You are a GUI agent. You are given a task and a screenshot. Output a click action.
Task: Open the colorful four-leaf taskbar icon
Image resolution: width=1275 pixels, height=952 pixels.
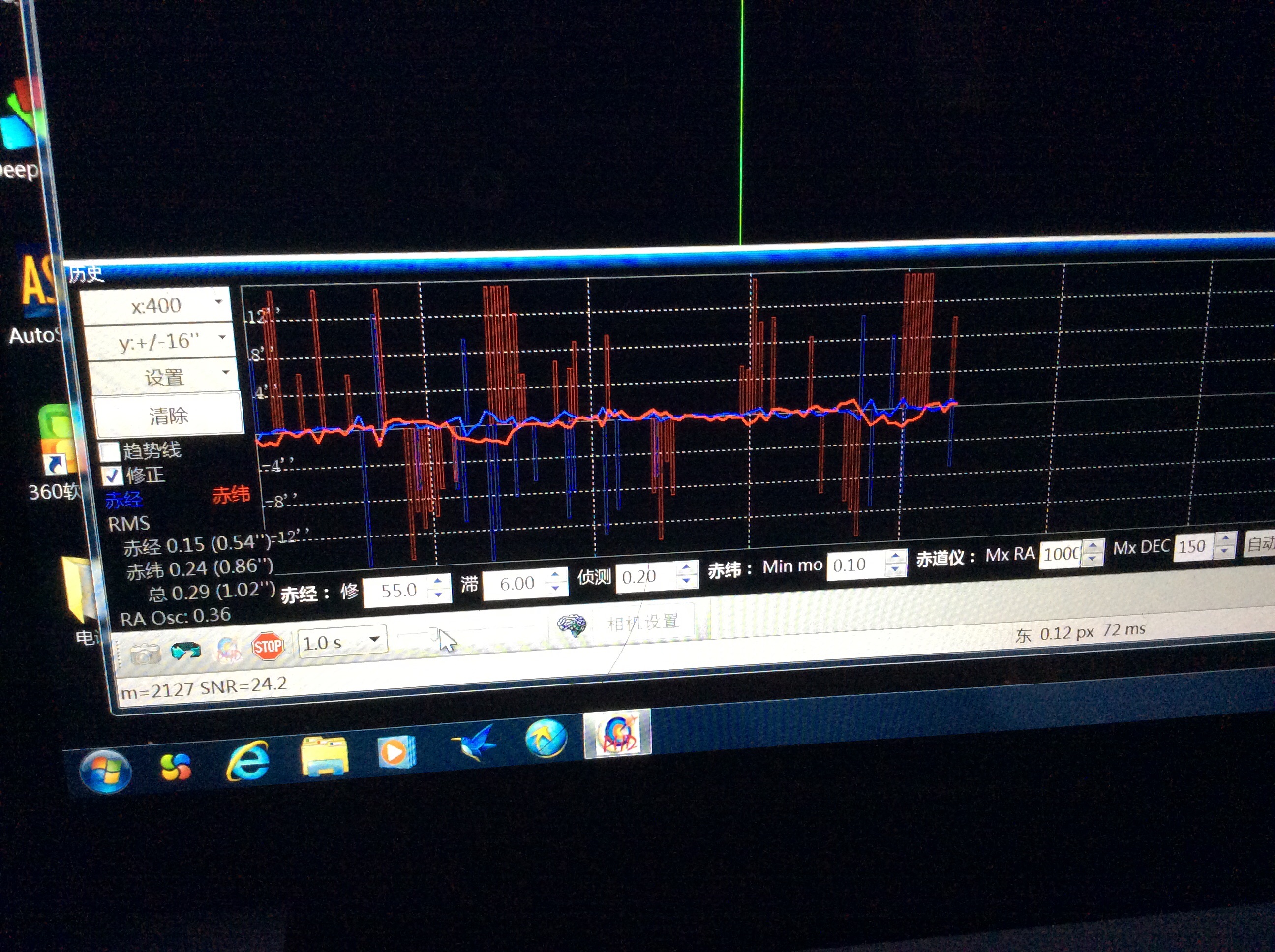click(x=175, y=768)
